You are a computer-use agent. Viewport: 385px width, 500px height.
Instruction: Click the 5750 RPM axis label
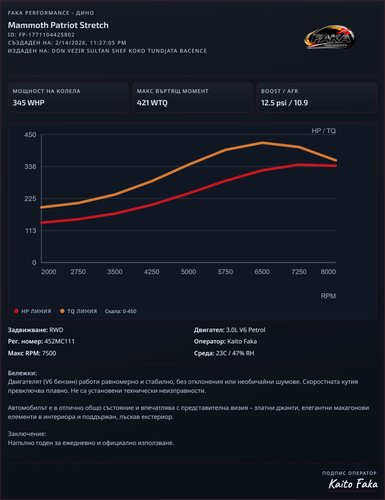click(225, 272)
